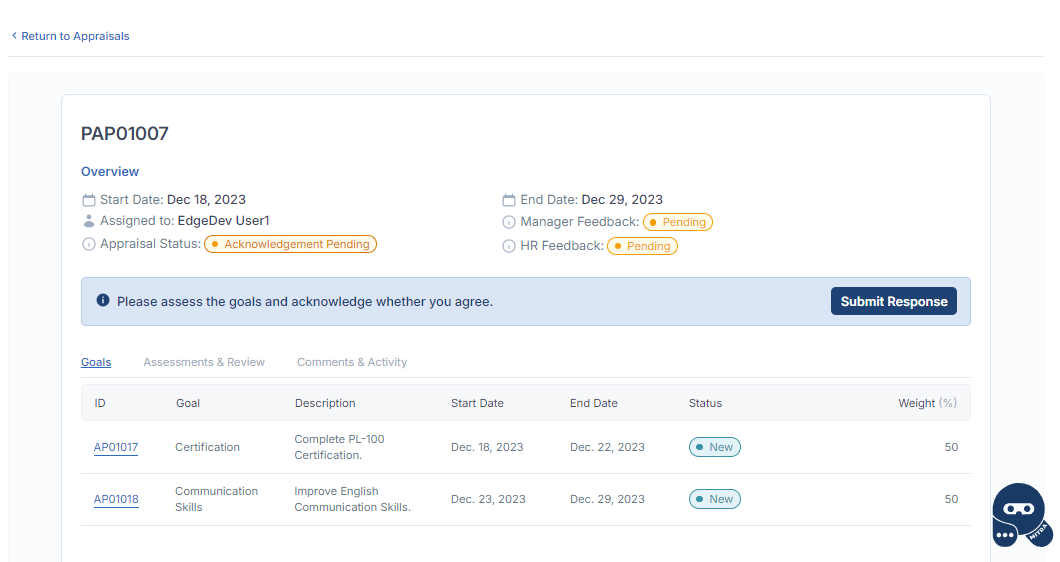
Task: Click New status badge for Certification goal
Action: click(x=714, y=447)
